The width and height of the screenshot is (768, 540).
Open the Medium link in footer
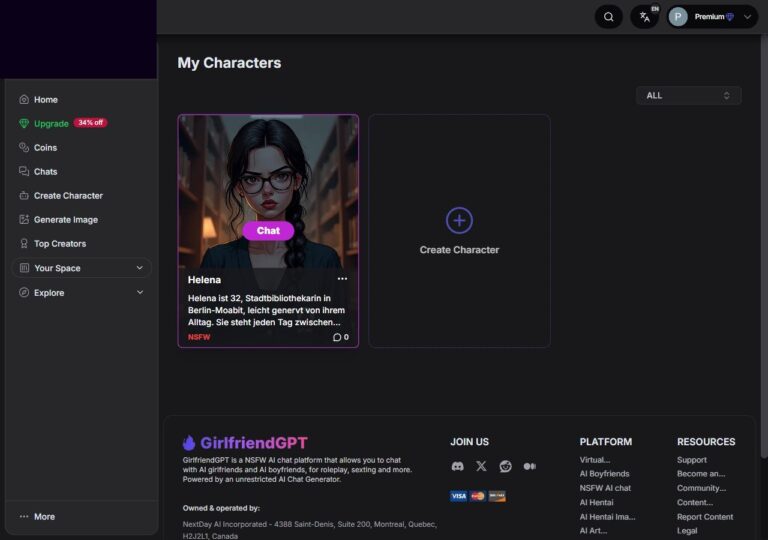point(529,466)
